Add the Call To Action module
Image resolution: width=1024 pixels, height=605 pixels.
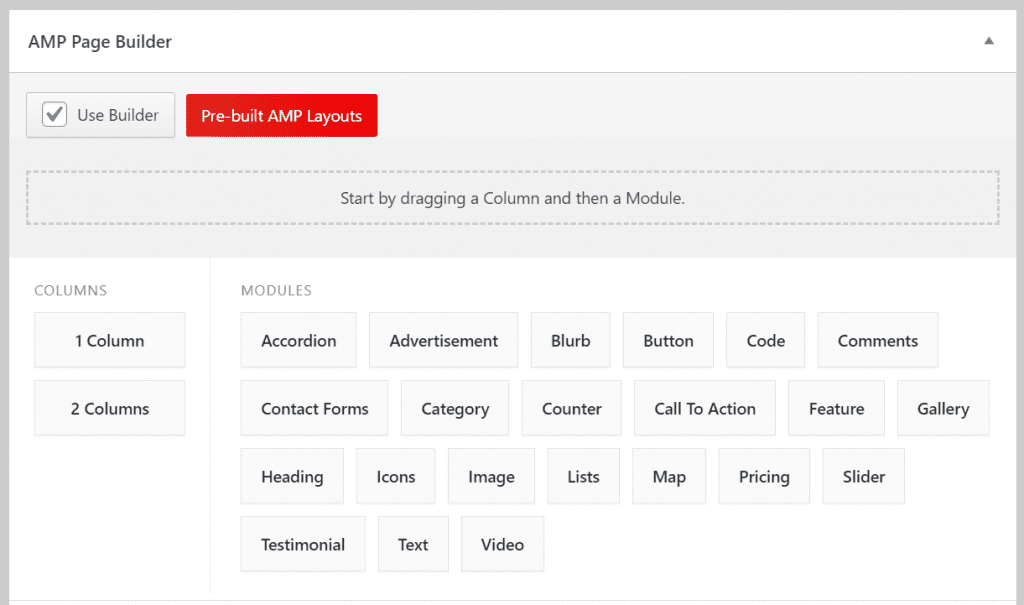[704, 408]
